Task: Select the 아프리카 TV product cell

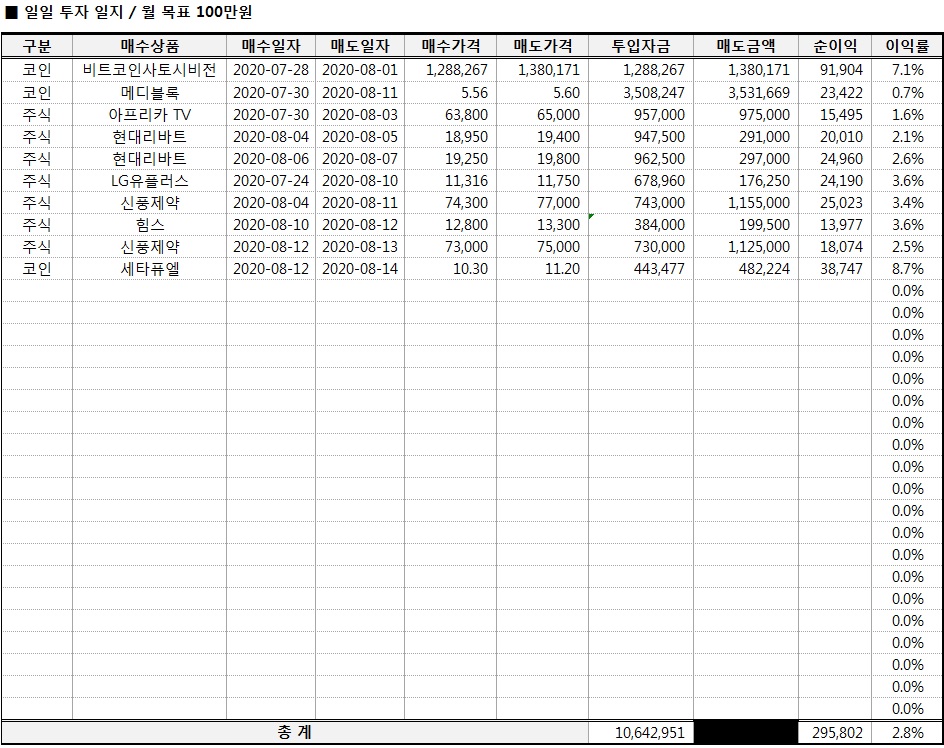Action: pos(149,114)
